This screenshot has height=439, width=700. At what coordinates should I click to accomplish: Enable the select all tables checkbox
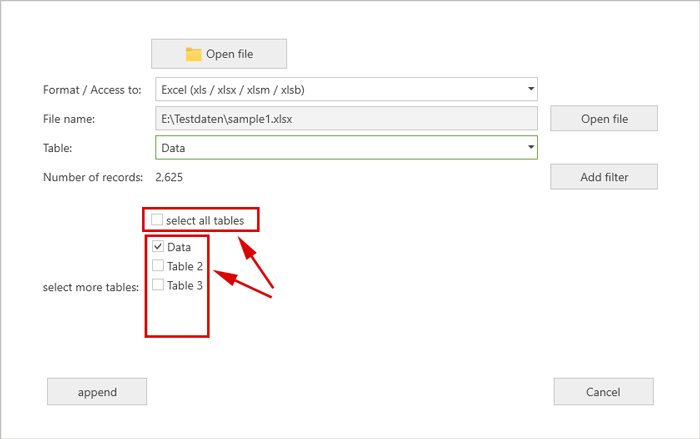[x=157, y=220]
